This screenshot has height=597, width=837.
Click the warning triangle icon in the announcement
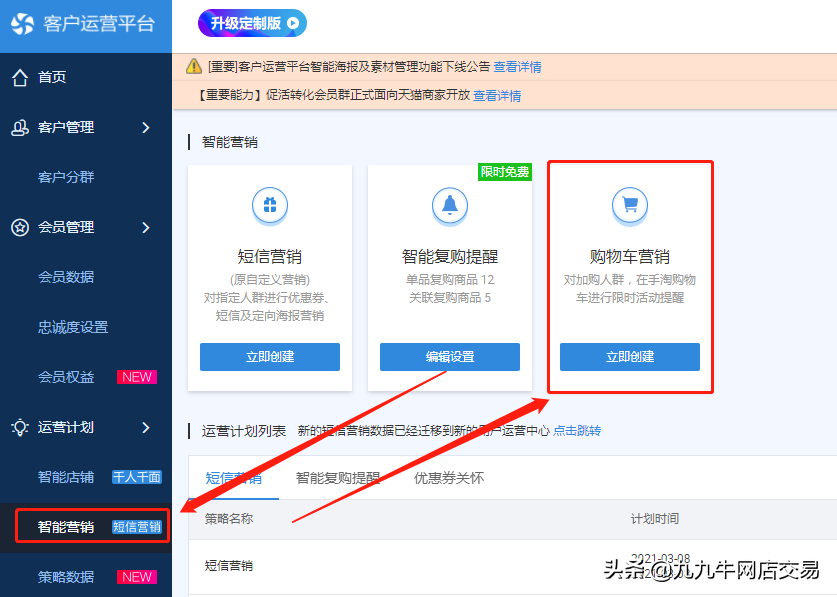point(194,66)
